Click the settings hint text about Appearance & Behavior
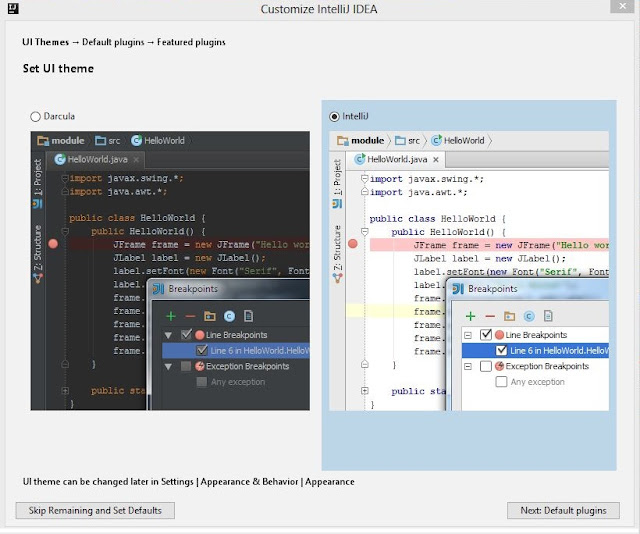The height and width of the screenshot is (534, 640). (189, 482)
